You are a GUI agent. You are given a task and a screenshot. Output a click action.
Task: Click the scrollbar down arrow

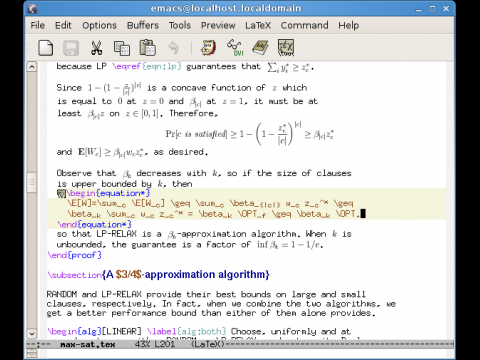pos(32,333)
